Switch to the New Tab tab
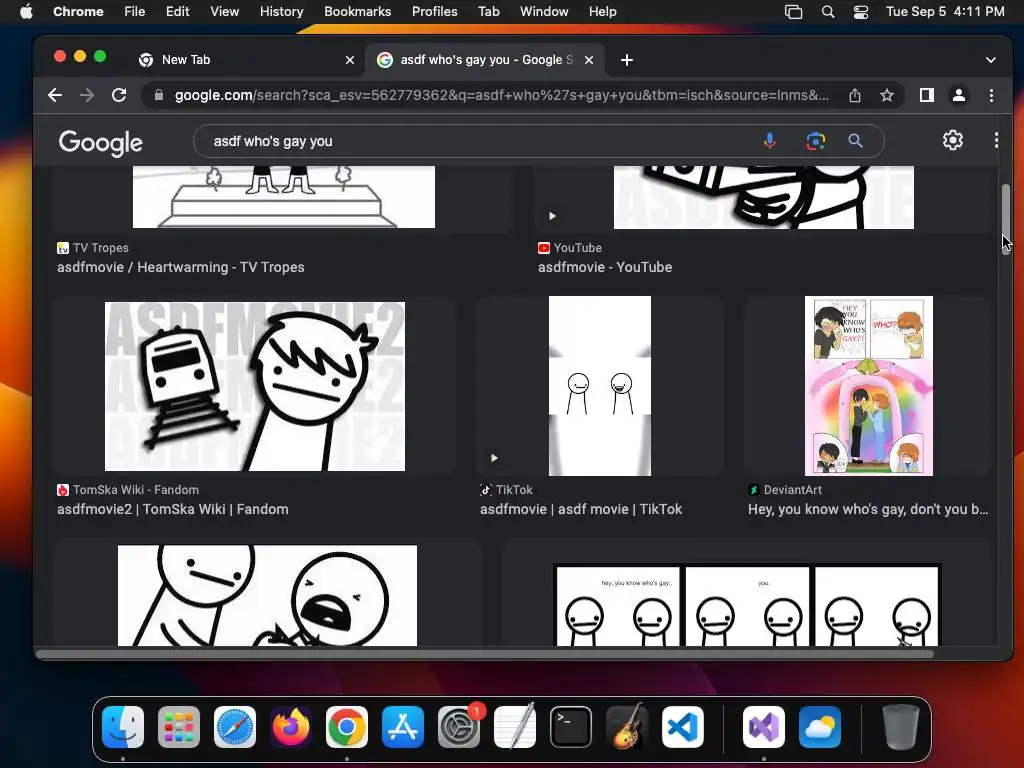 [245, 60]
